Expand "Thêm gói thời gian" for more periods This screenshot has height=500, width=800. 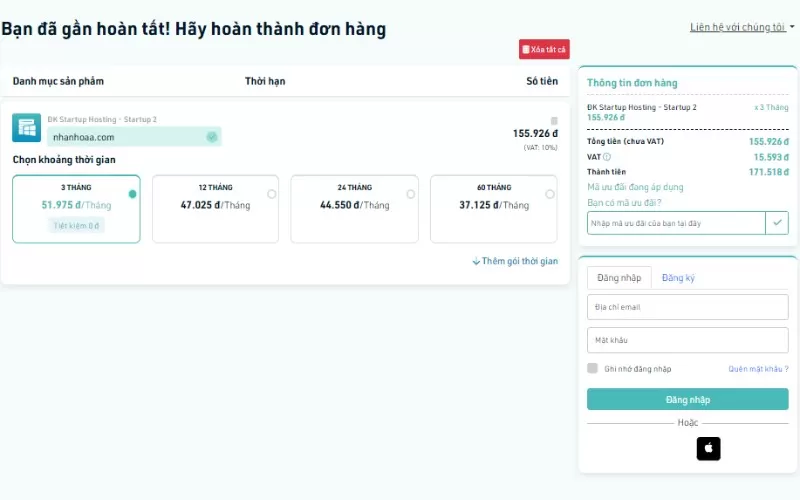[x=515, y=261]
